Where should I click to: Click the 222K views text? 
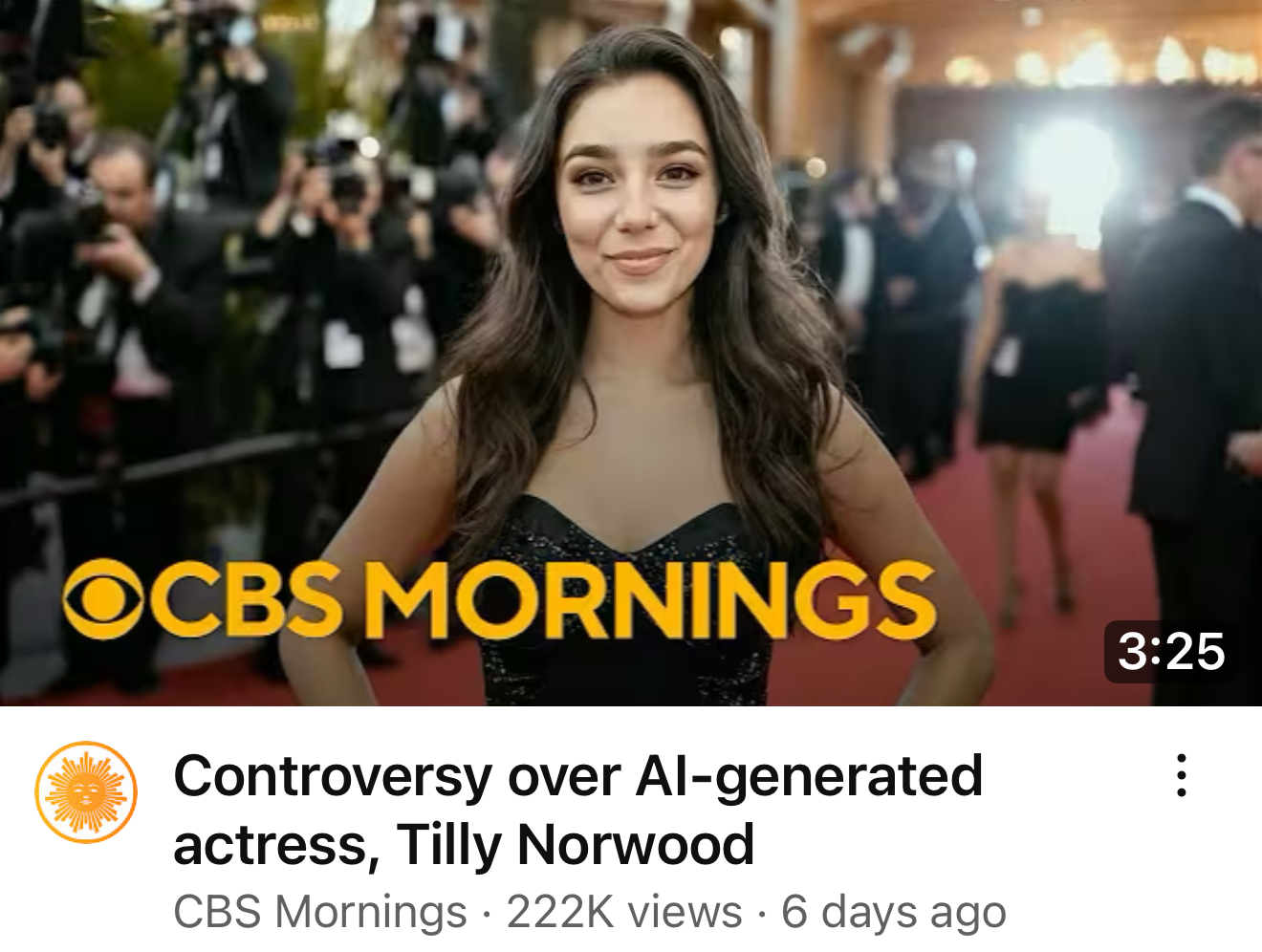[624, 912]
